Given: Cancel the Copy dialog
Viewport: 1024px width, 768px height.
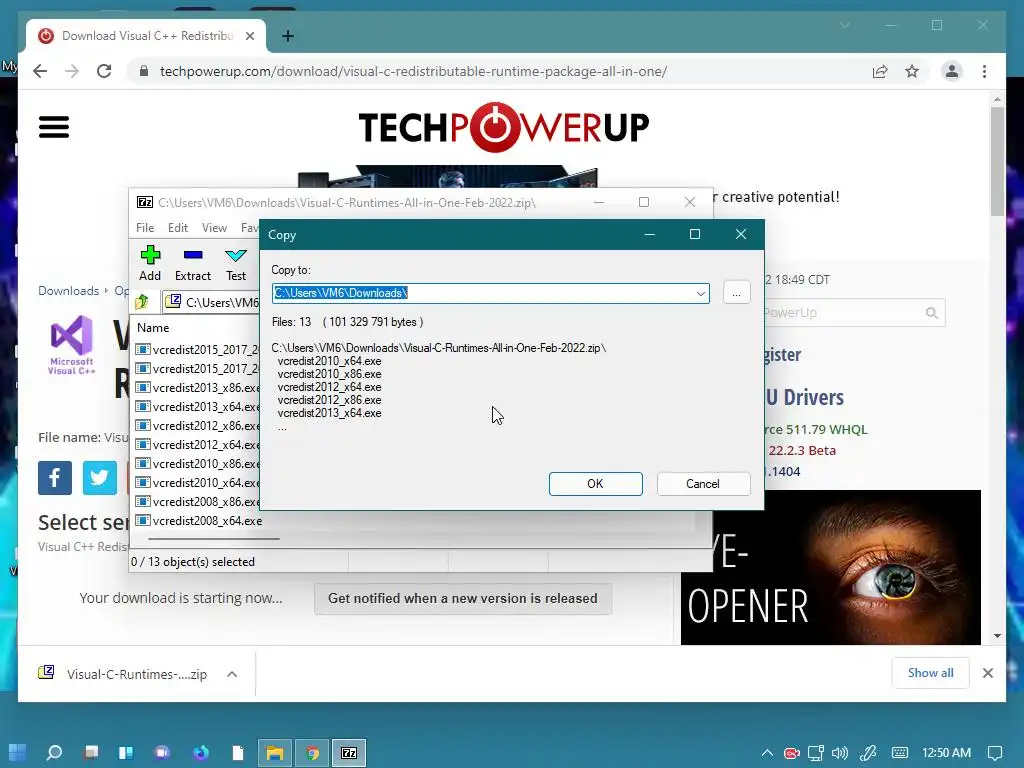Looking at the screenshot, I should pyautogui.click(x=703, y=484).
